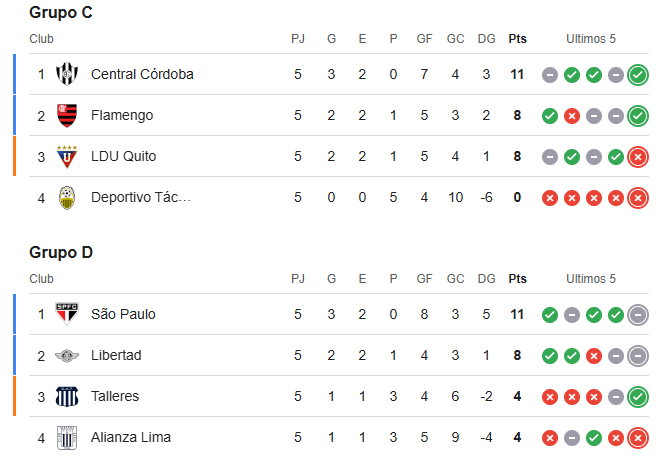Screen dimensions: 669x458
Task: Click São Paulo's most recent draw icon
Action: click(638, 315)
